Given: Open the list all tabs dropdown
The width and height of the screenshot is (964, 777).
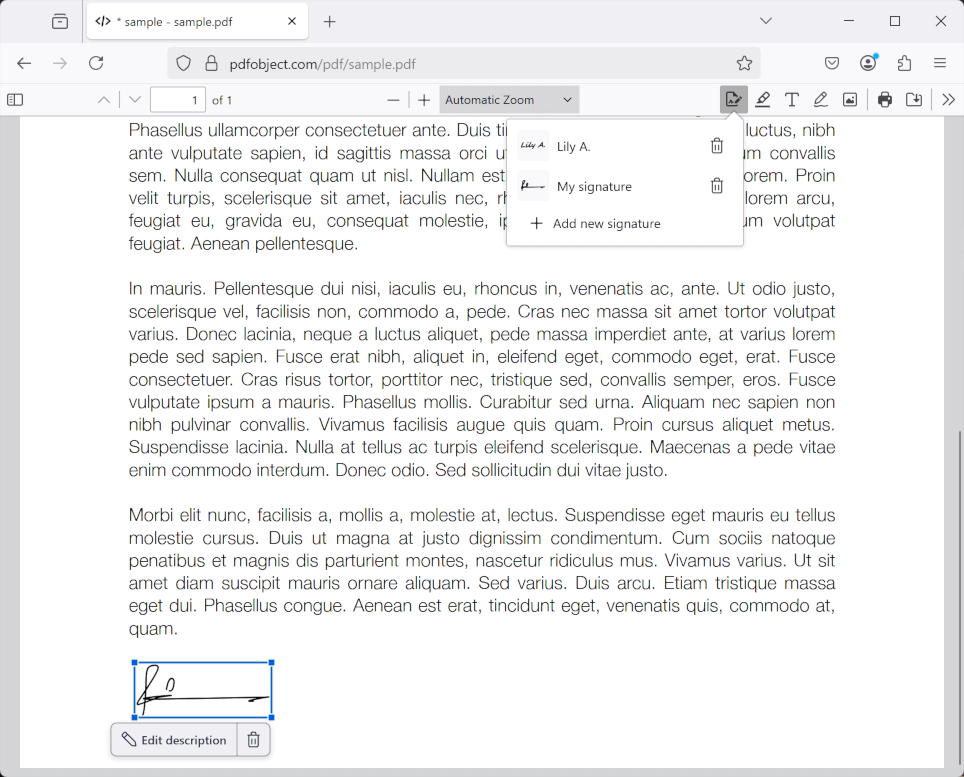Looking at the screenshot, I should pyautogui.click(x=765, y=22).
